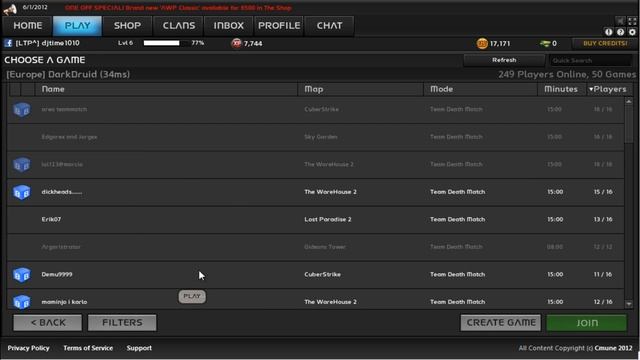Open the Privacy Policy link
This screenshot has width=640, height=360.
click(x=28, y=348)
